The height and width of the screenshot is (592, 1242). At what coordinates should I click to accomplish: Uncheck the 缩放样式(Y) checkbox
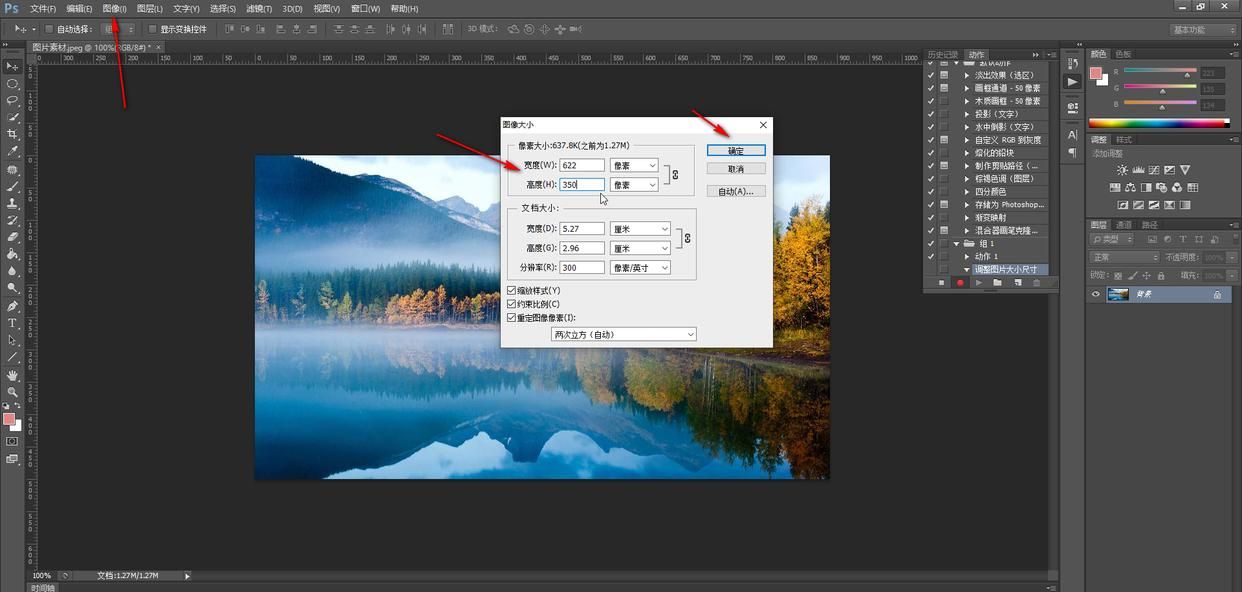(x=512, y=291)
